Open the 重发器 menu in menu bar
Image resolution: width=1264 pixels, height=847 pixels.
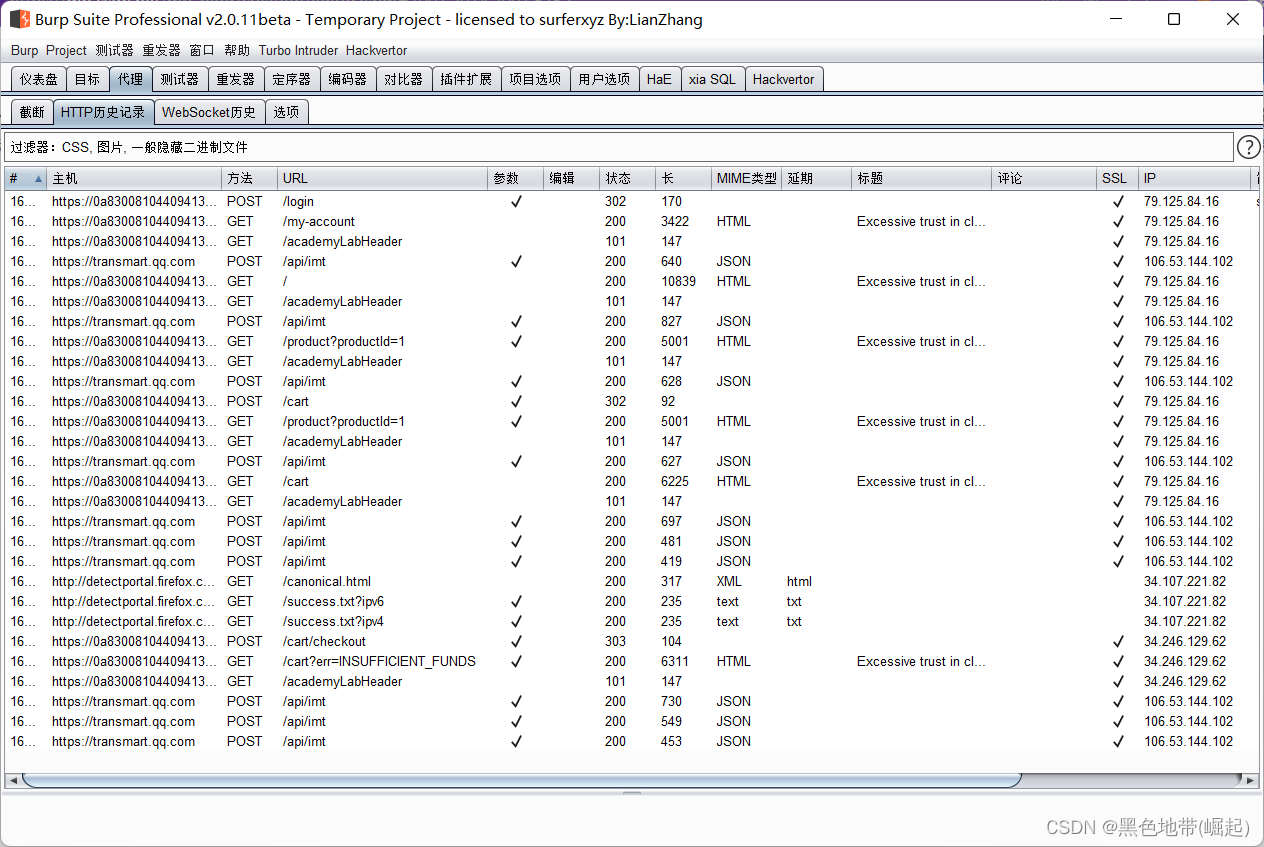(161, 50)
